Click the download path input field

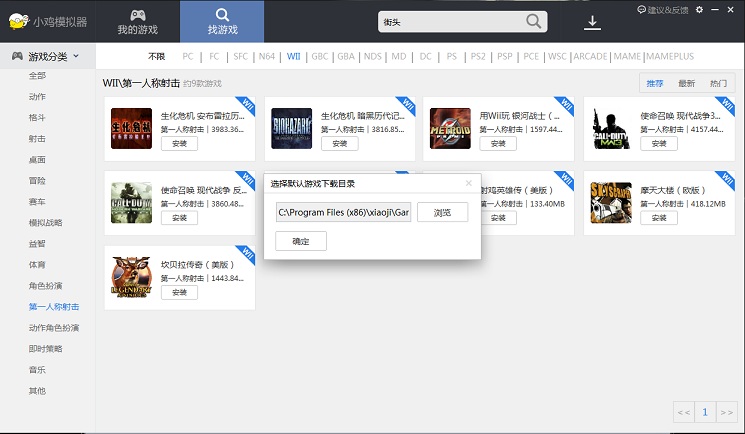[343, 212]
